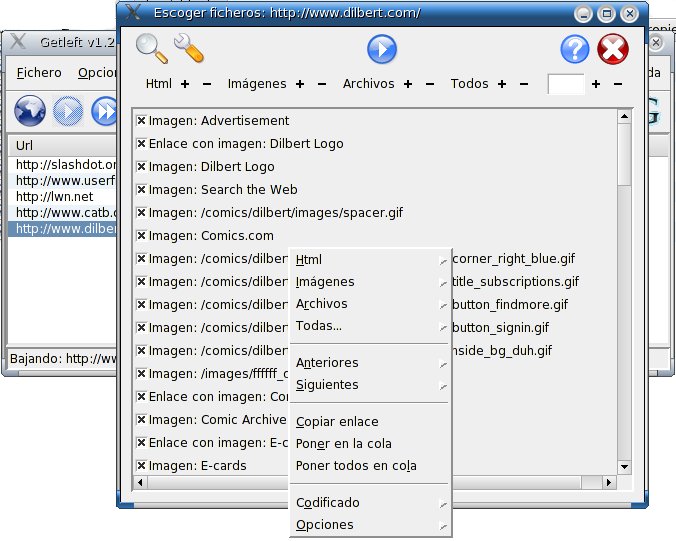Expand Siguientes submenu
This screenshot has width=676, height=541.
click(x=371, y=385)
